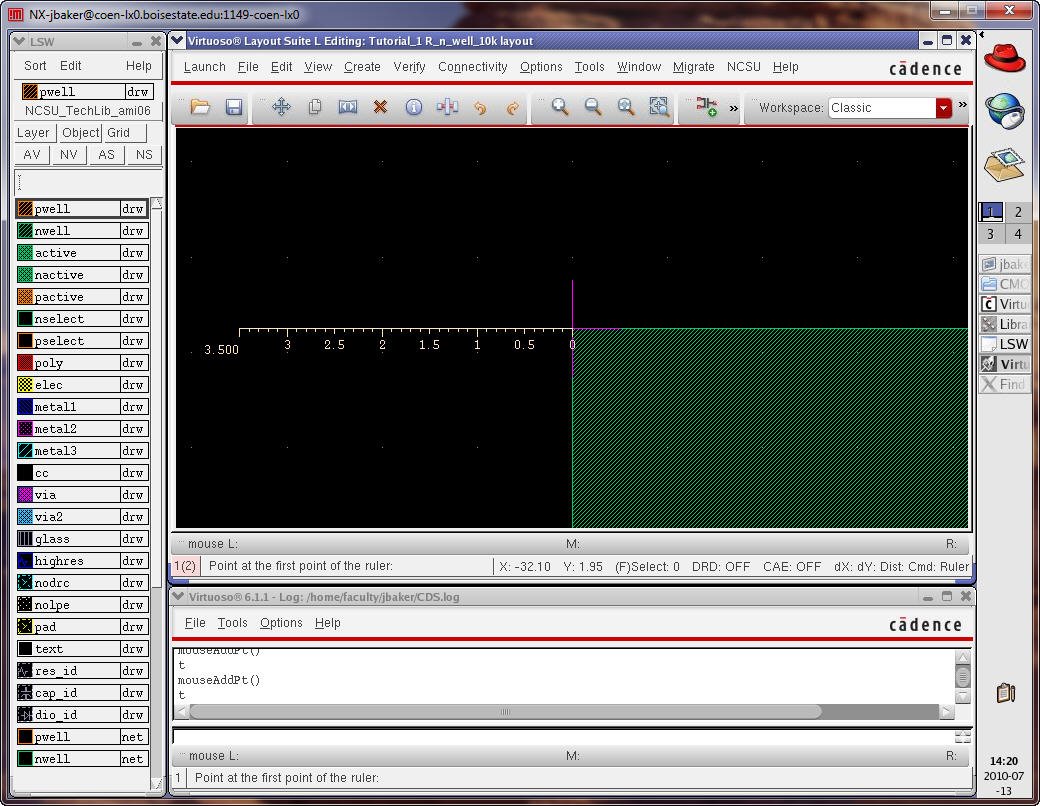Click the red X Delete icon
Viewport: 1040px width, 806px height.
(380, 107)
